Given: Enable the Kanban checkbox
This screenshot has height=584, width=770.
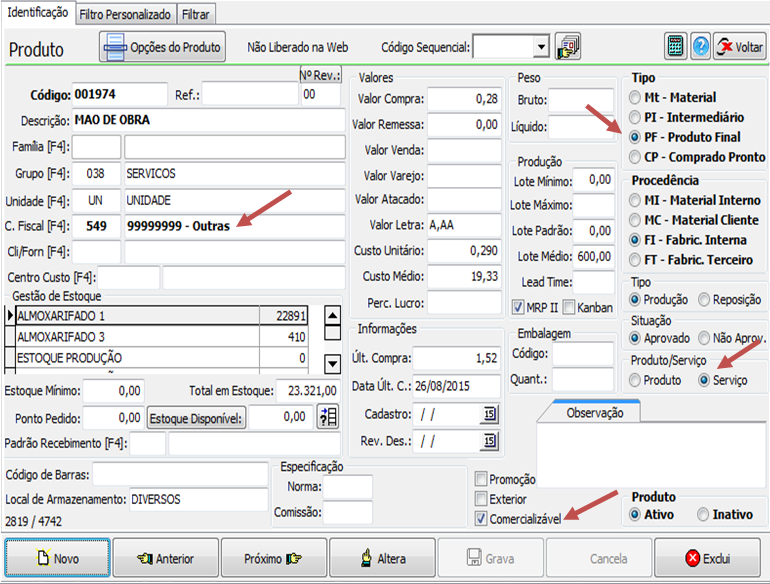Looking at the screenshot, I should point(568,308).
